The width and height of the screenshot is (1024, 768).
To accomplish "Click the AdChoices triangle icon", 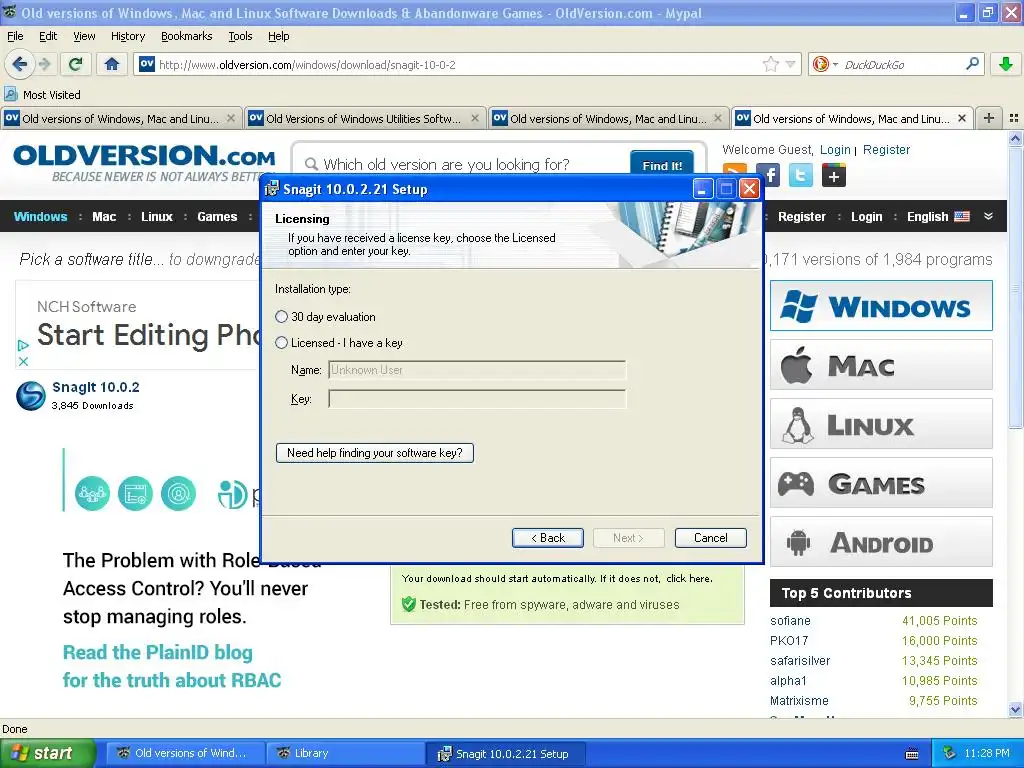I will coord(23,345).
